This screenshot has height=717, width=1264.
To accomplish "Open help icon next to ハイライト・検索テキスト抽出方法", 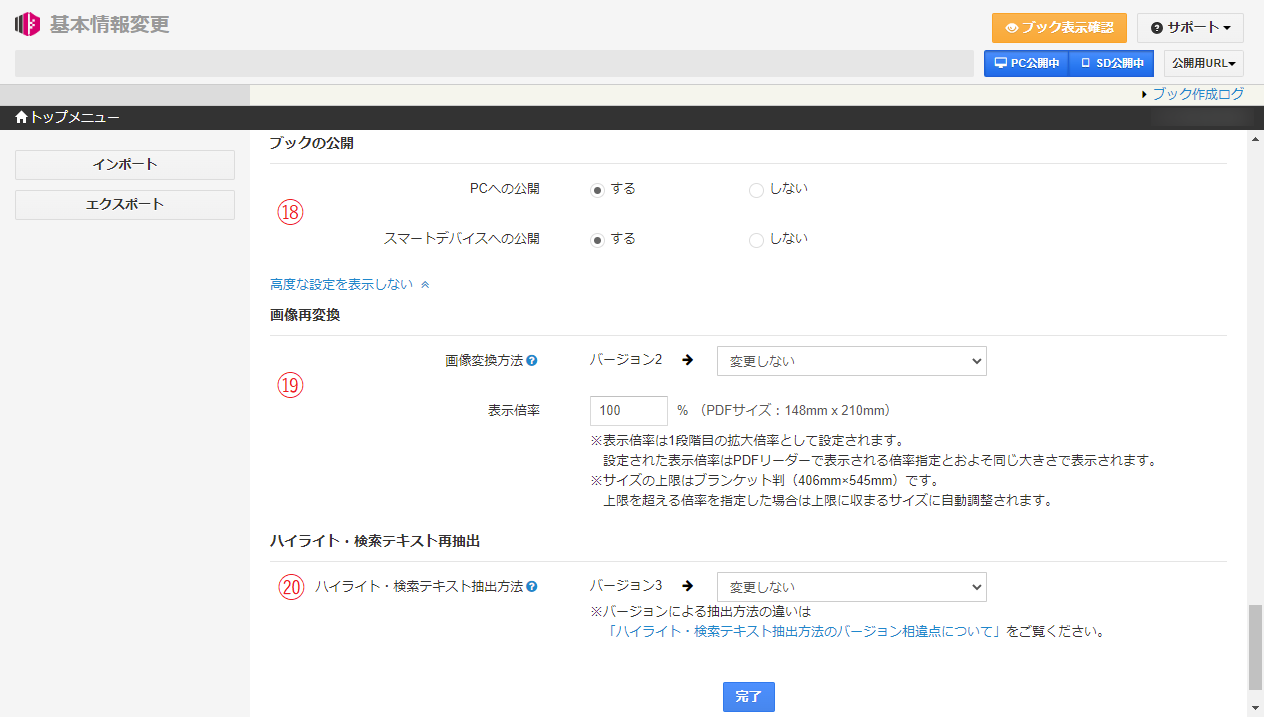I will pos(533,587).
